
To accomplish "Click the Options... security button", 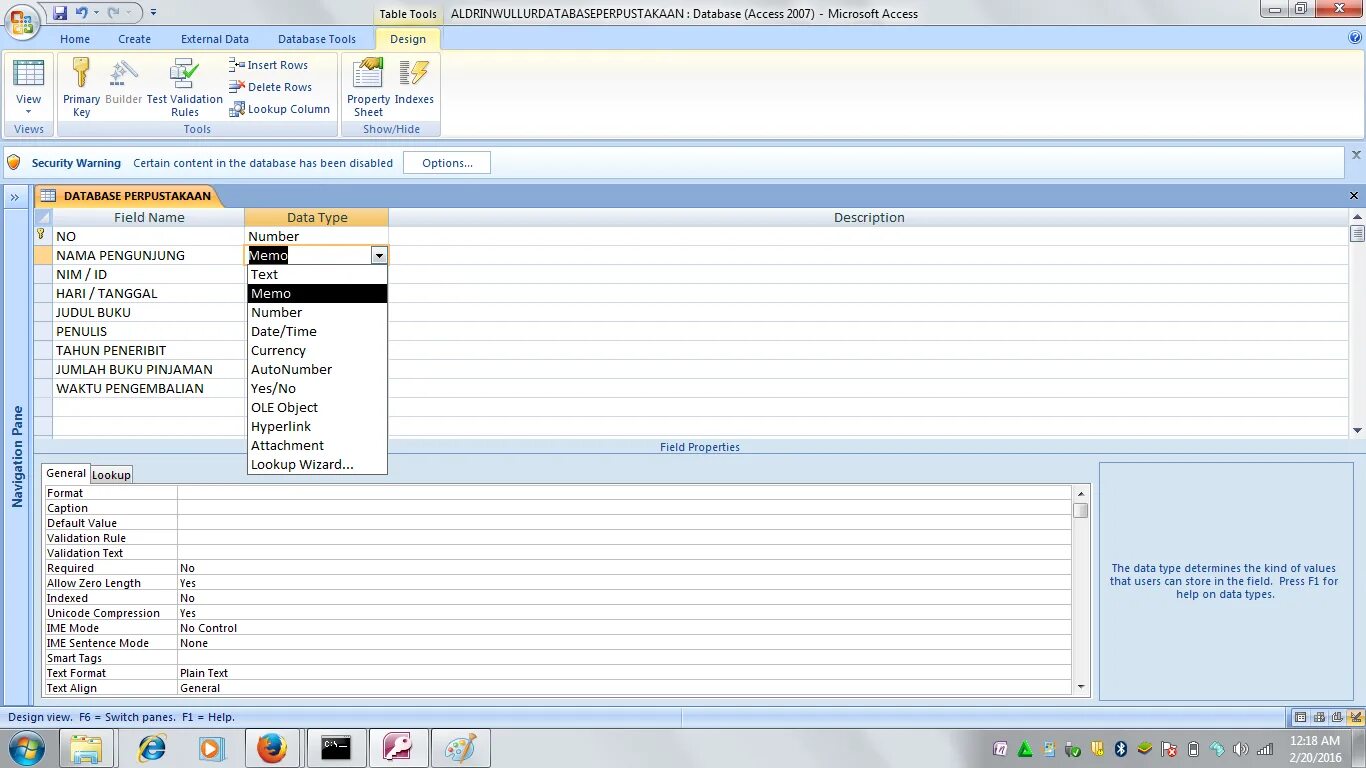I will (x=447, y=163).
